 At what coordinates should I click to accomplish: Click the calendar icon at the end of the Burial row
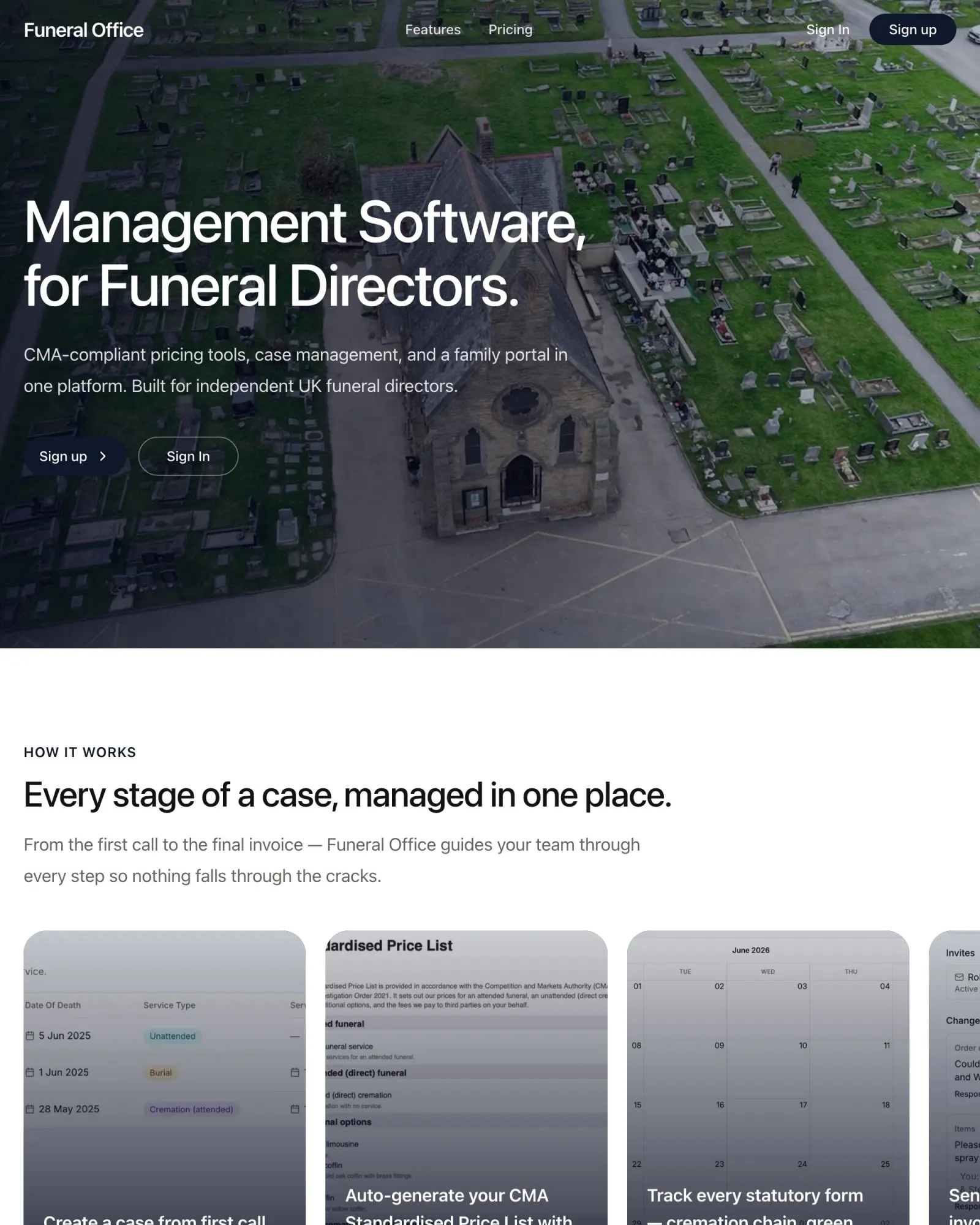coord(295,1072)
